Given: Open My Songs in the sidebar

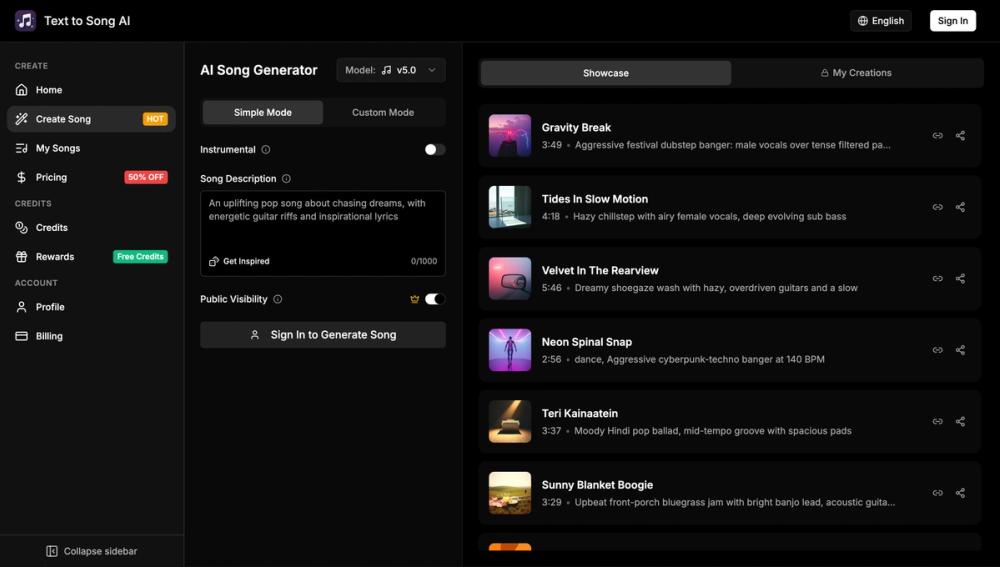Looking at the screenshot, I should 91,148.
